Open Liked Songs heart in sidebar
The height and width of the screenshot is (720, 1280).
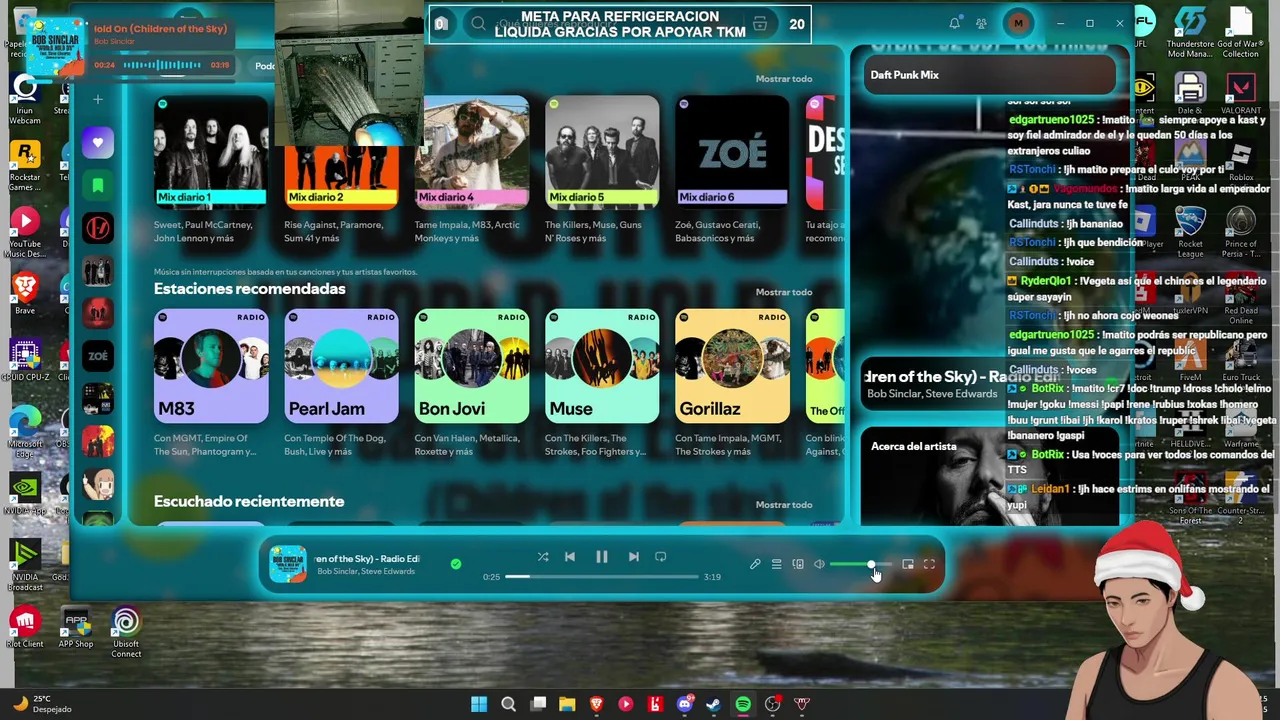tap(98, 143)
